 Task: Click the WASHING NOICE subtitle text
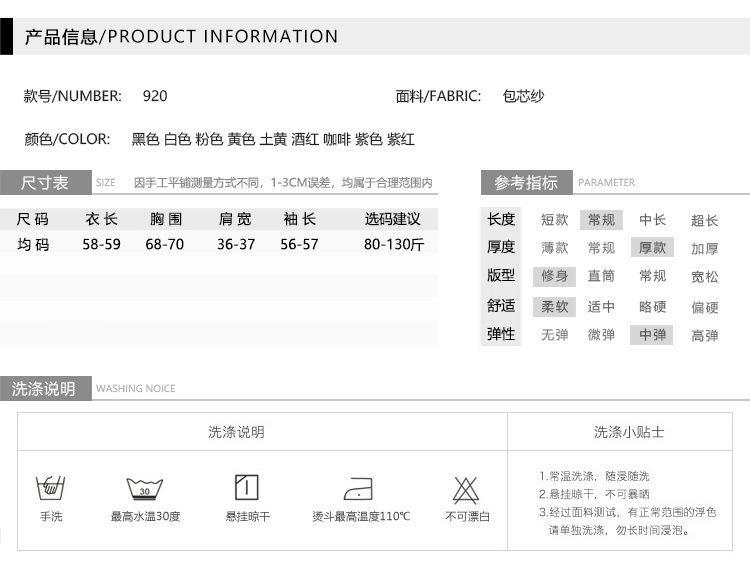point(135,388)
